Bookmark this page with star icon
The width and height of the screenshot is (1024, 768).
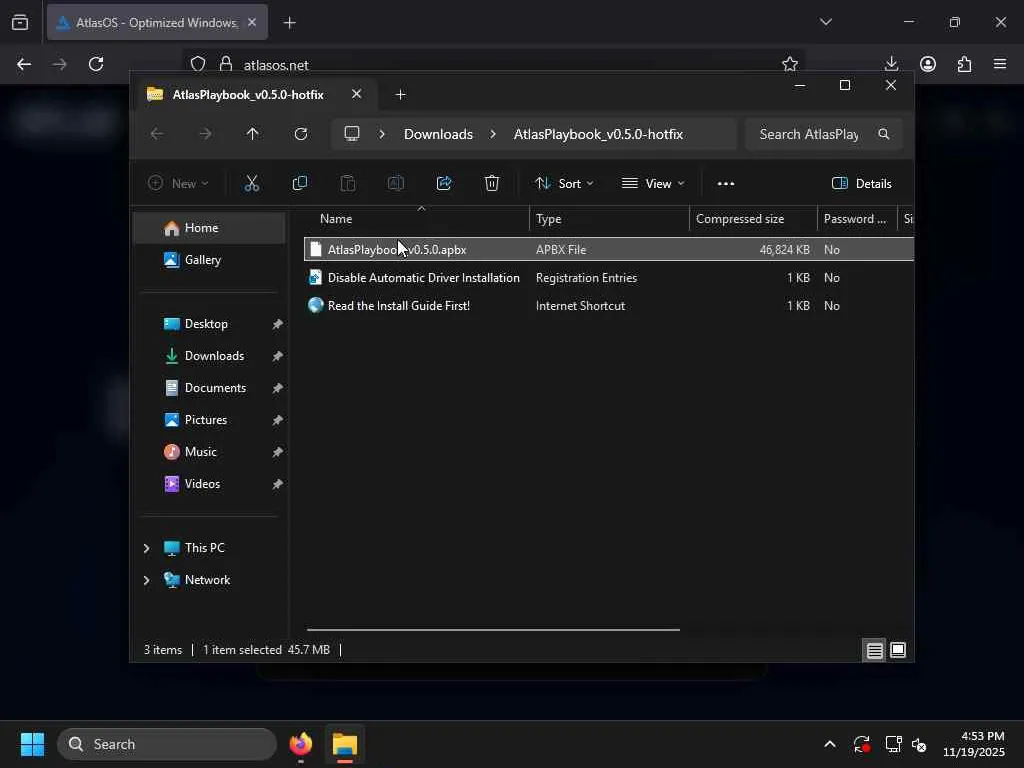[790, 64]
